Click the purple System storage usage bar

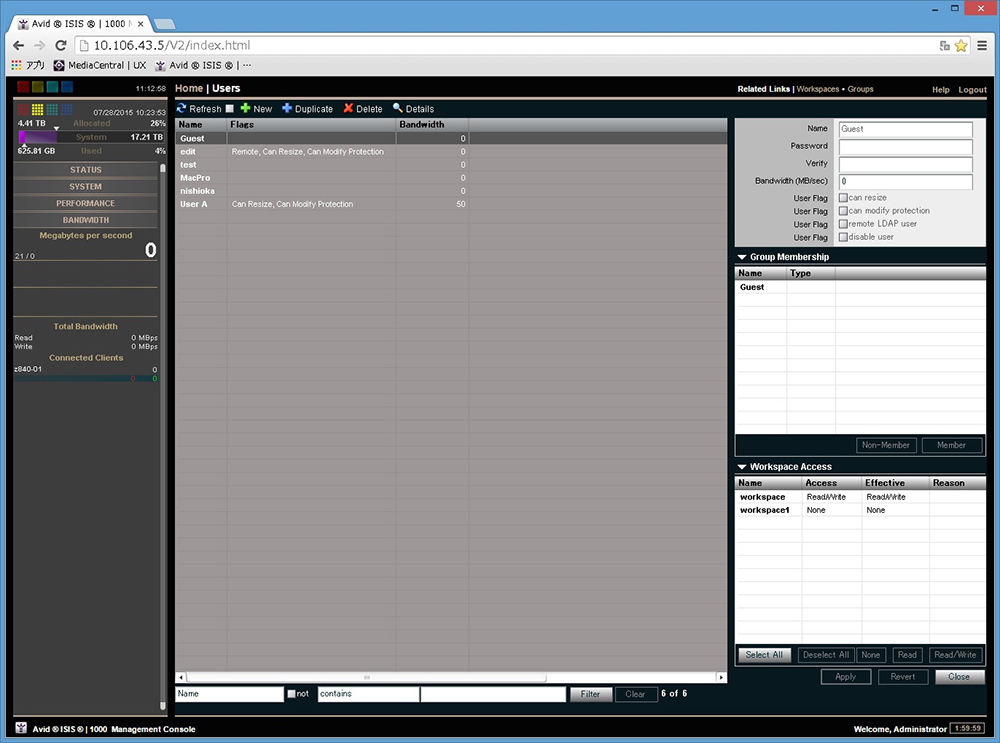(x=40, y=137)
